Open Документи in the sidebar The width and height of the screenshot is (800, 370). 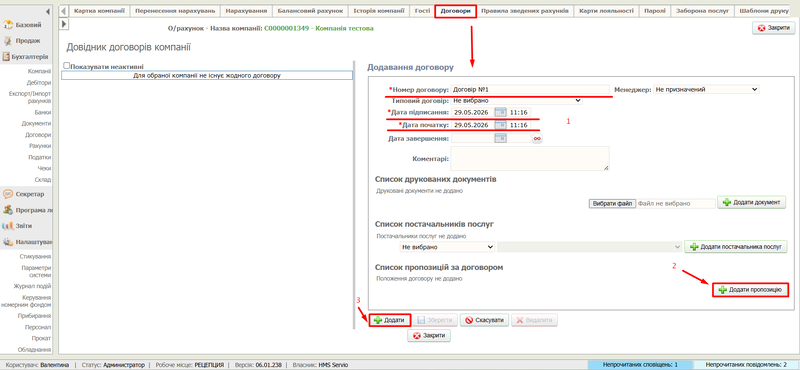[36, 124]
